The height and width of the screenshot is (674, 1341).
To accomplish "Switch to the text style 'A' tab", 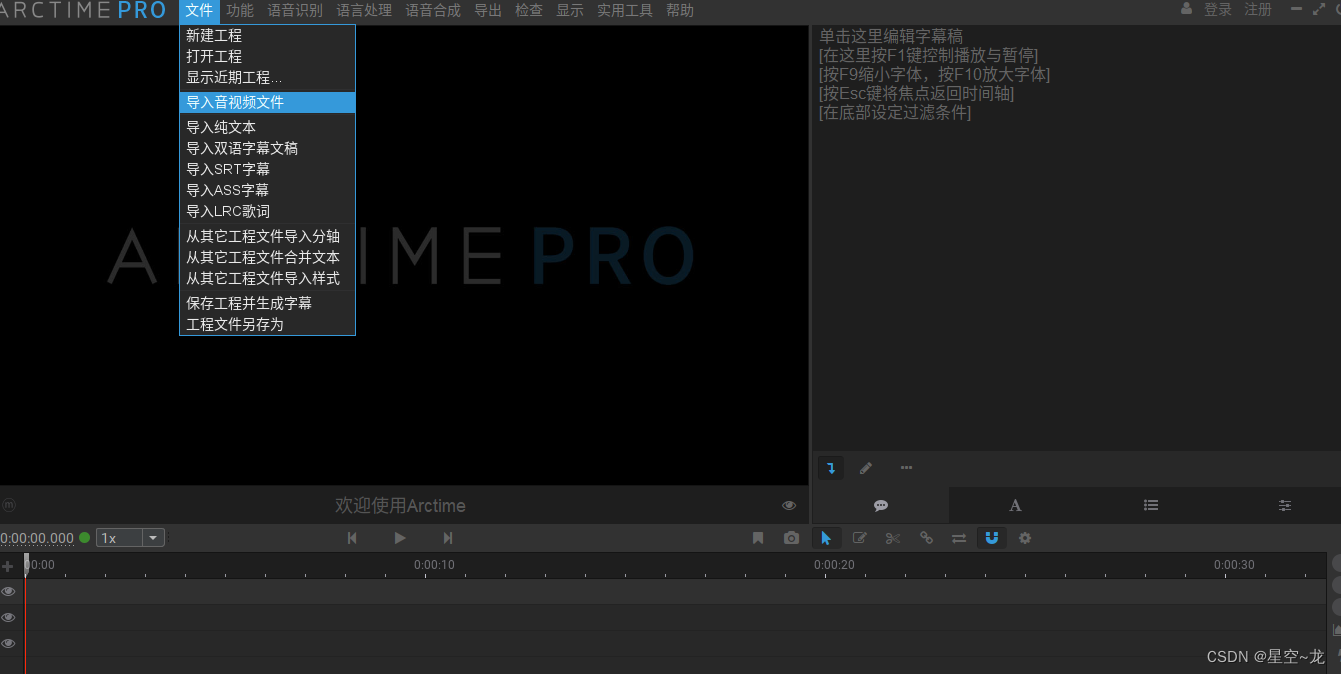I will [1015, 506].
